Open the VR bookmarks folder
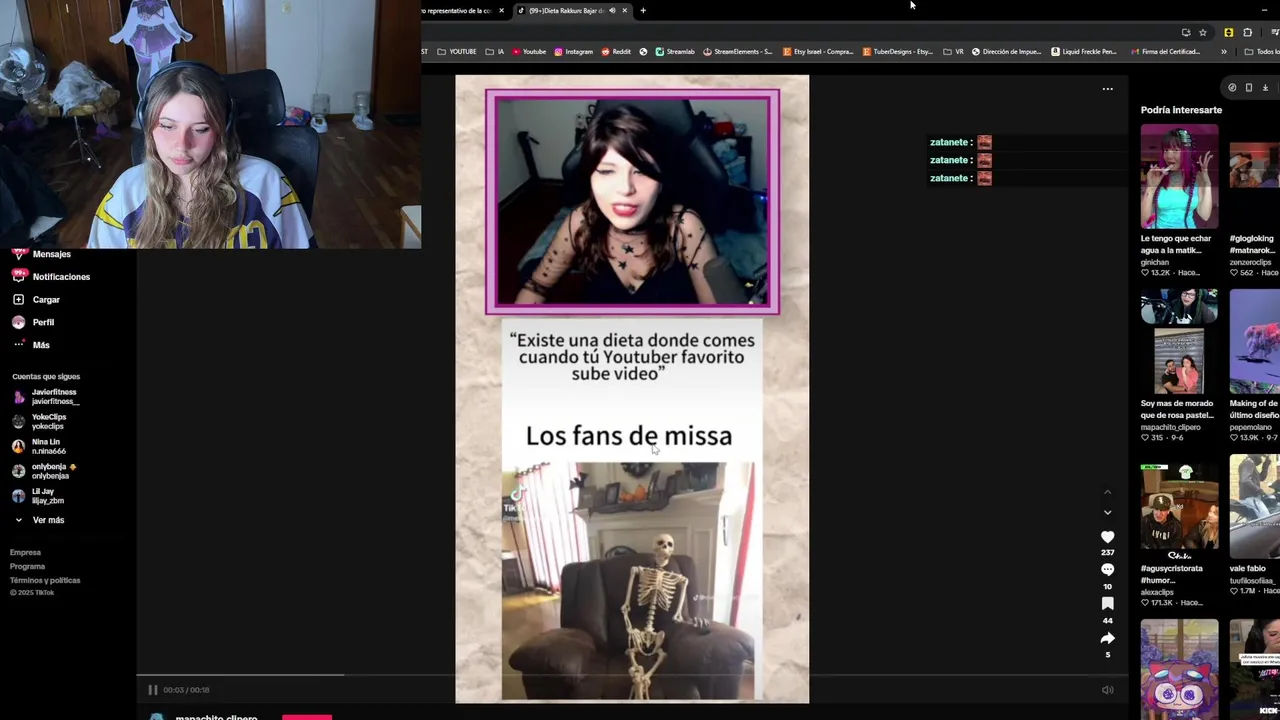Image resolution: width=1280 pixels, height=720 pixels. coord(953,51)
